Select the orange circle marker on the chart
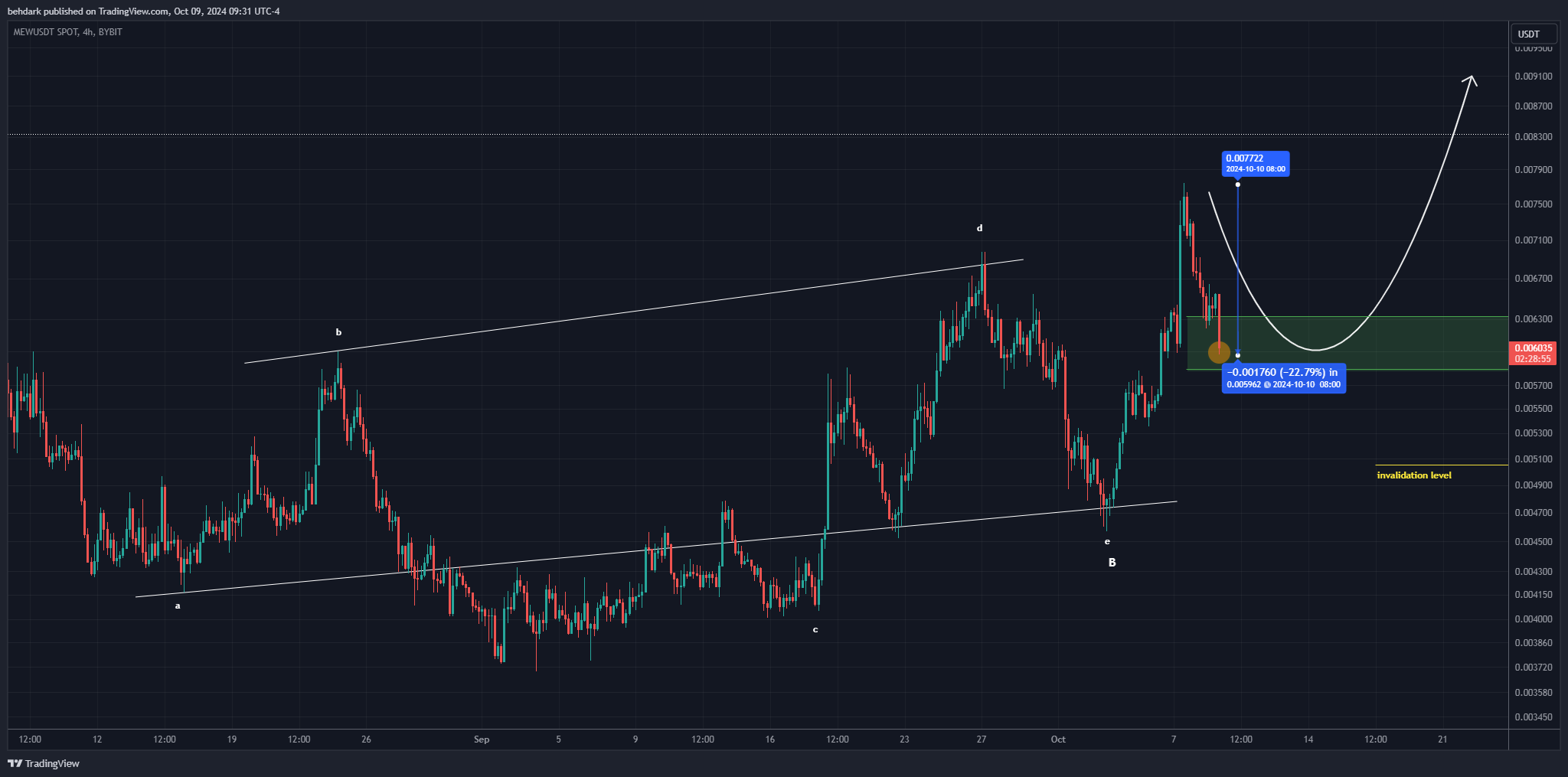The height and width of the screenshot is (777, 1568). click(x=1219, y=352)
